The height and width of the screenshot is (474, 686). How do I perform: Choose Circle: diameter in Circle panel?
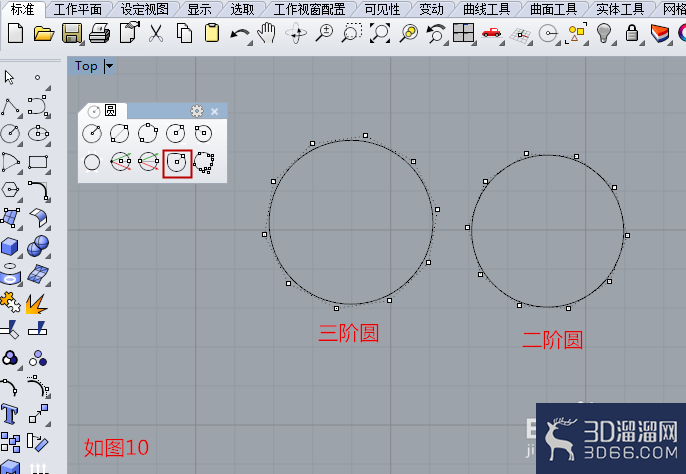click(x=119, y=133)
